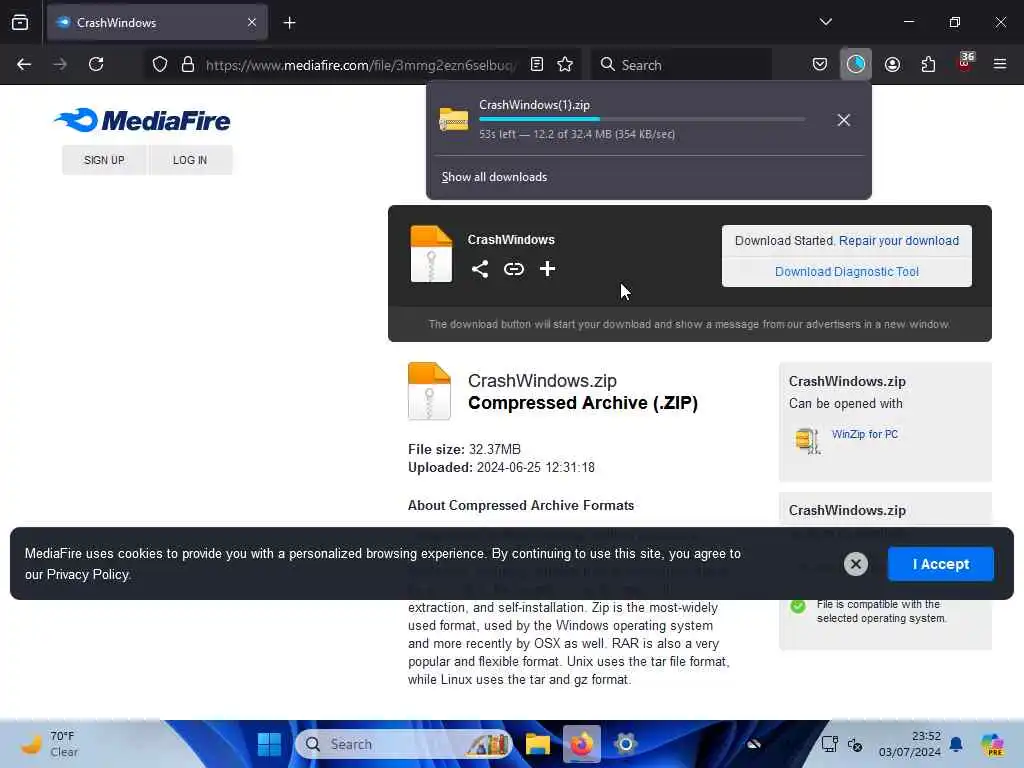The image size is (1024, 768).
Task: Click the Uploaded 2024-06-25 12:31:18 text
Action: tap(502, 468)
